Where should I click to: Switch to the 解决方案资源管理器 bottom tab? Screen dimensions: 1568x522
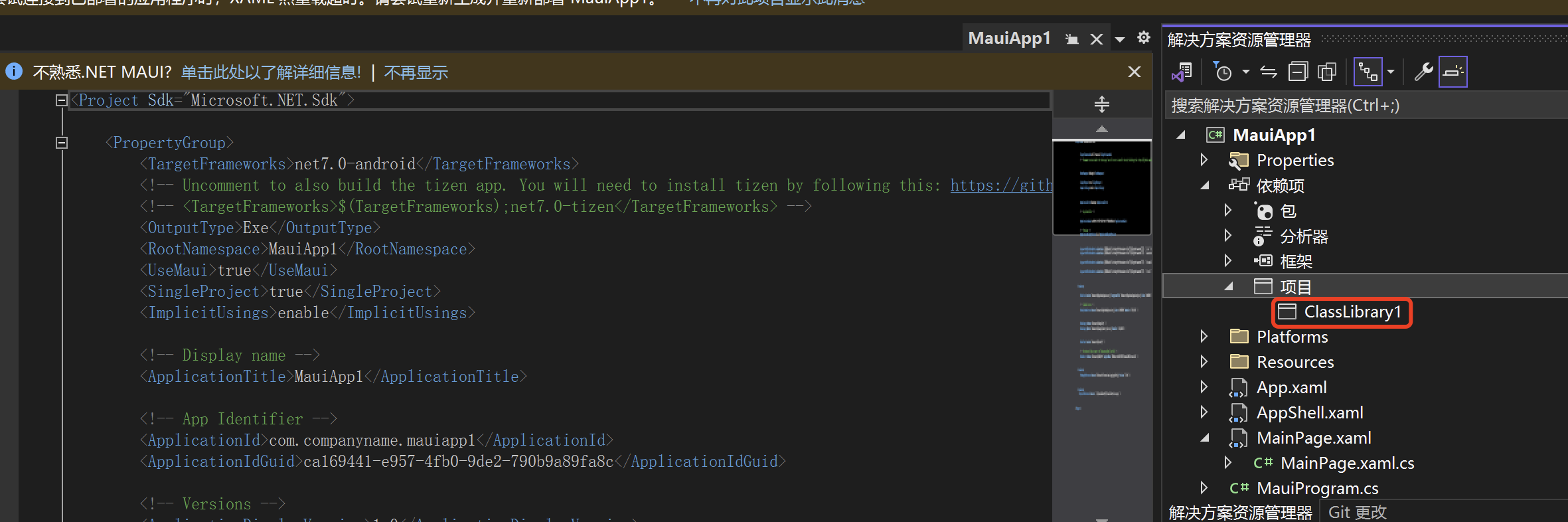(1240, 512)
